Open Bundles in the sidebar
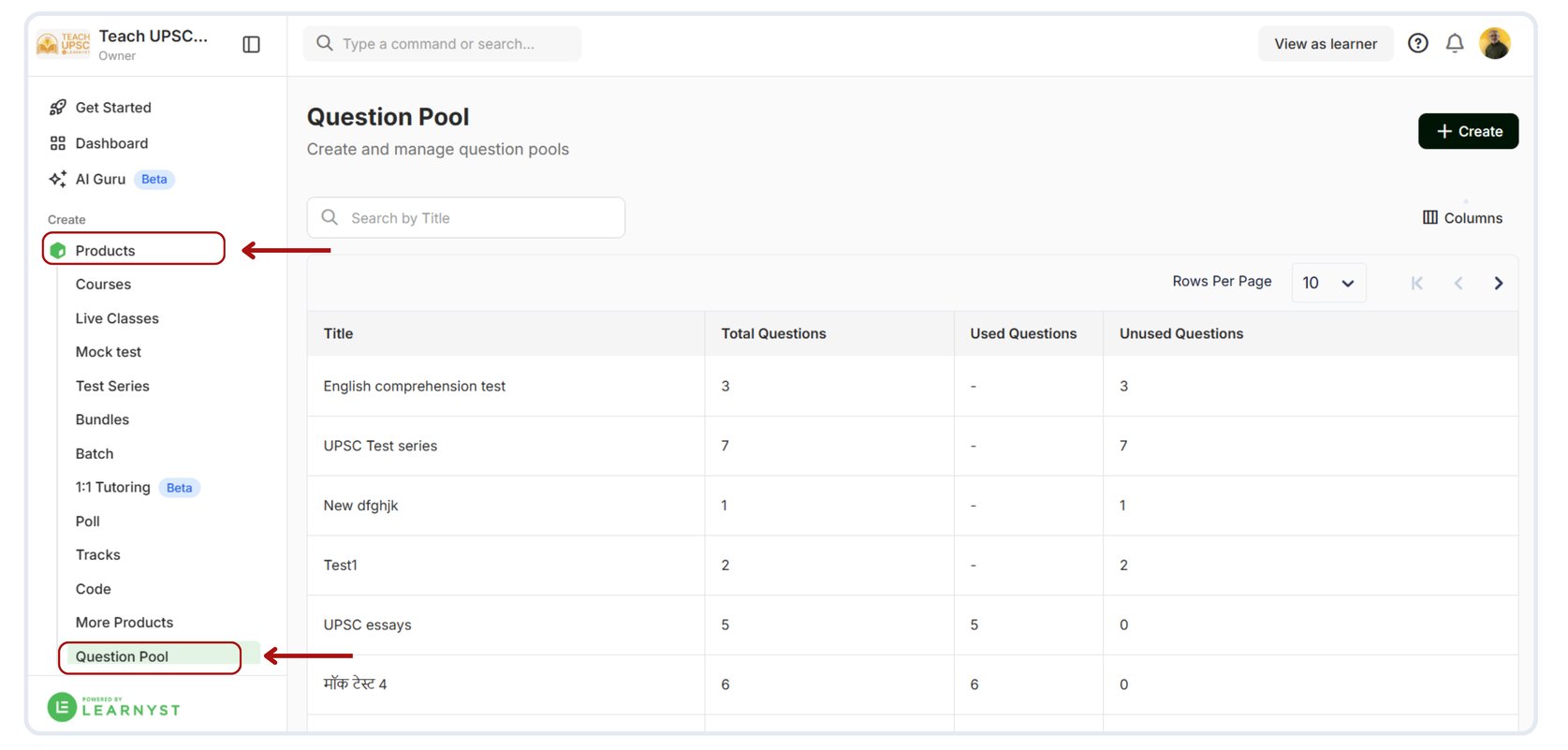This screenshot has width=1568, height=750. (102, 419)
